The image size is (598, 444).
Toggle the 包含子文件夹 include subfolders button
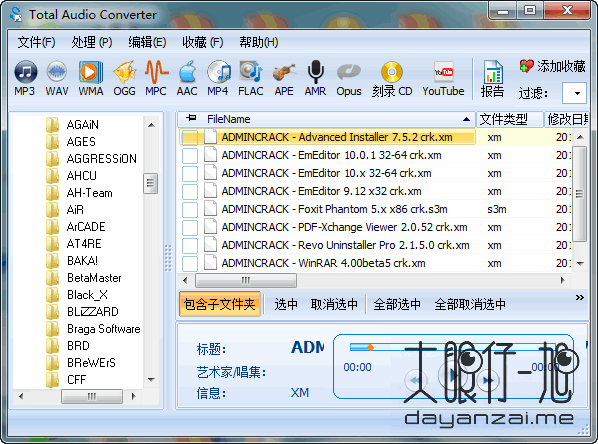220,304
